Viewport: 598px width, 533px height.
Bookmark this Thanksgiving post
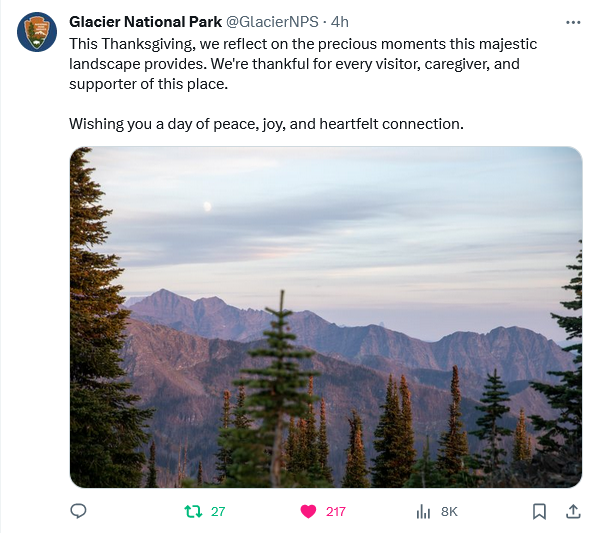pyautogui.click(x=539, y=511)
